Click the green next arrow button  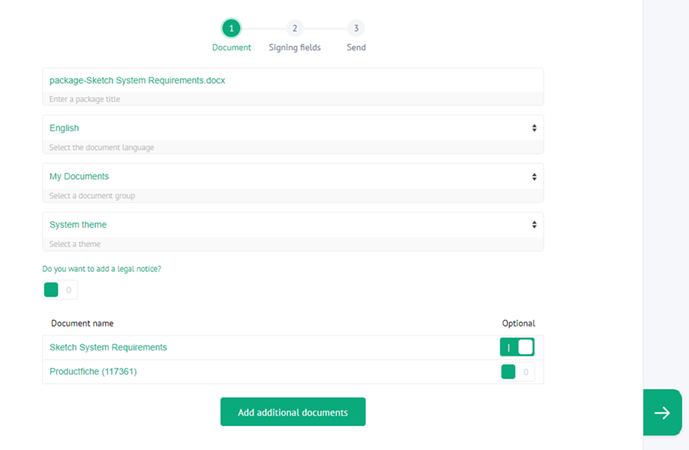(x=661, y=412)
